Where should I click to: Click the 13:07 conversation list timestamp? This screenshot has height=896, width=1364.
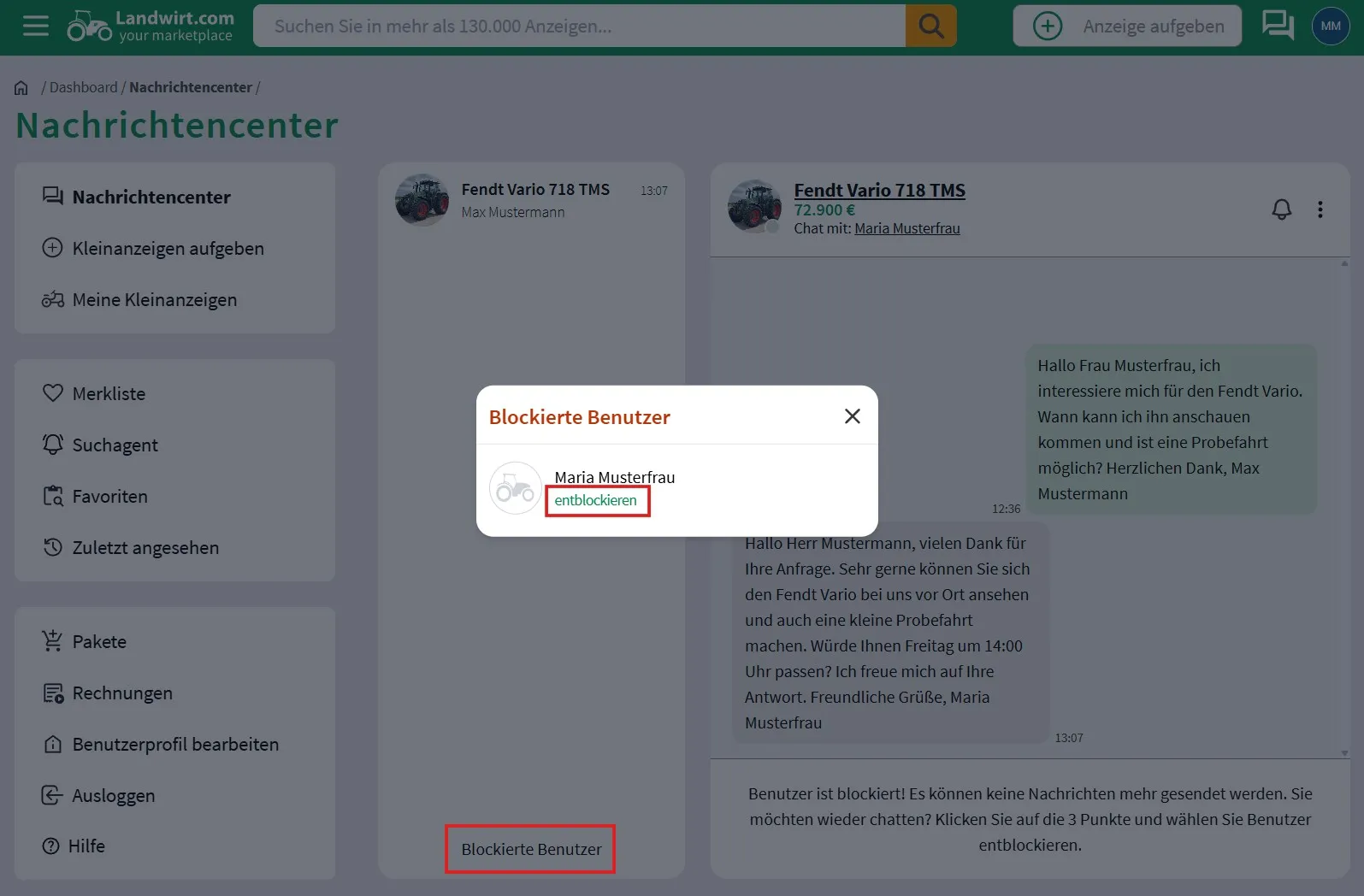[654, 191]
